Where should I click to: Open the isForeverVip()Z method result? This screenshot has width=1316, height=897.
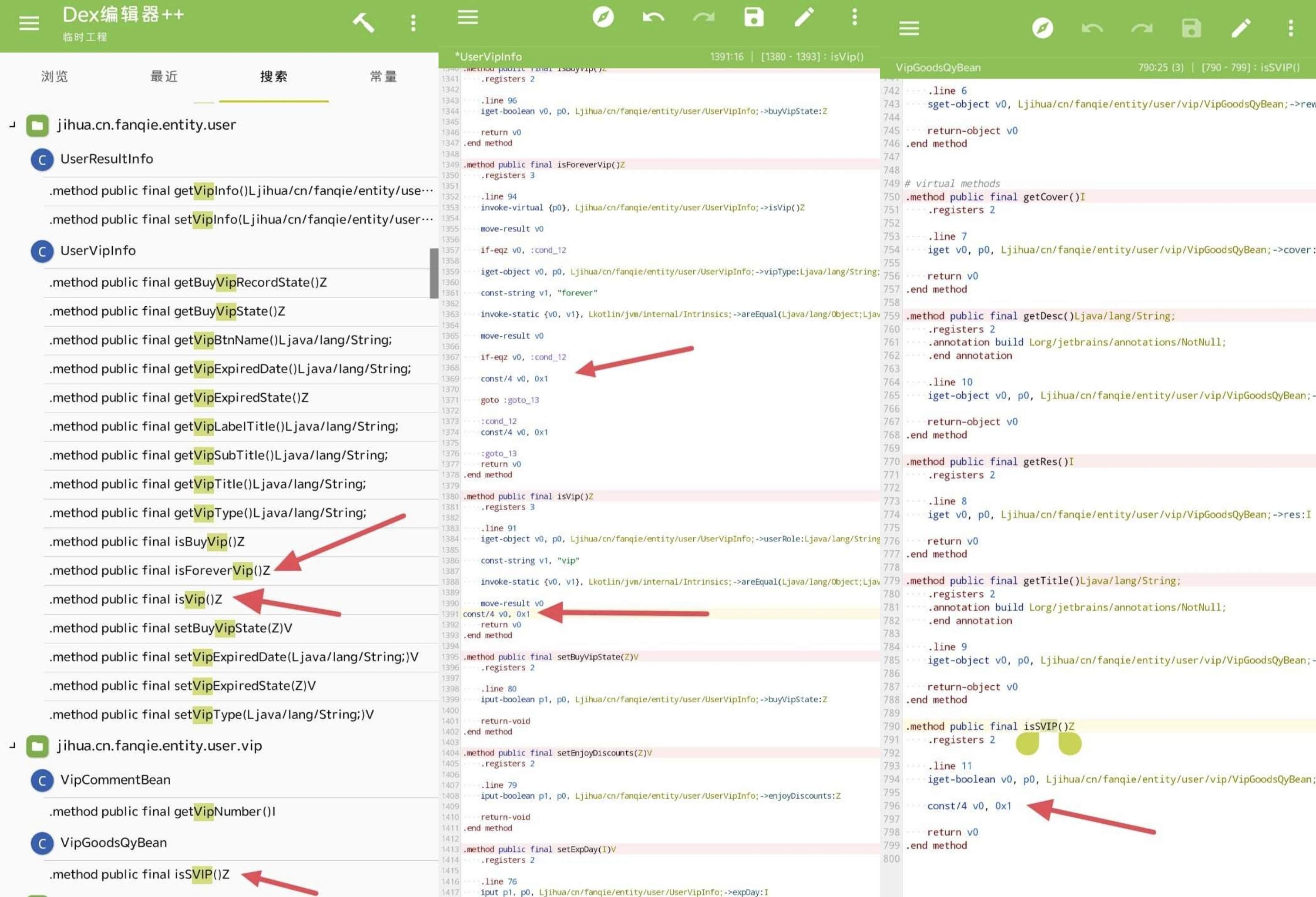click(160, 571)
